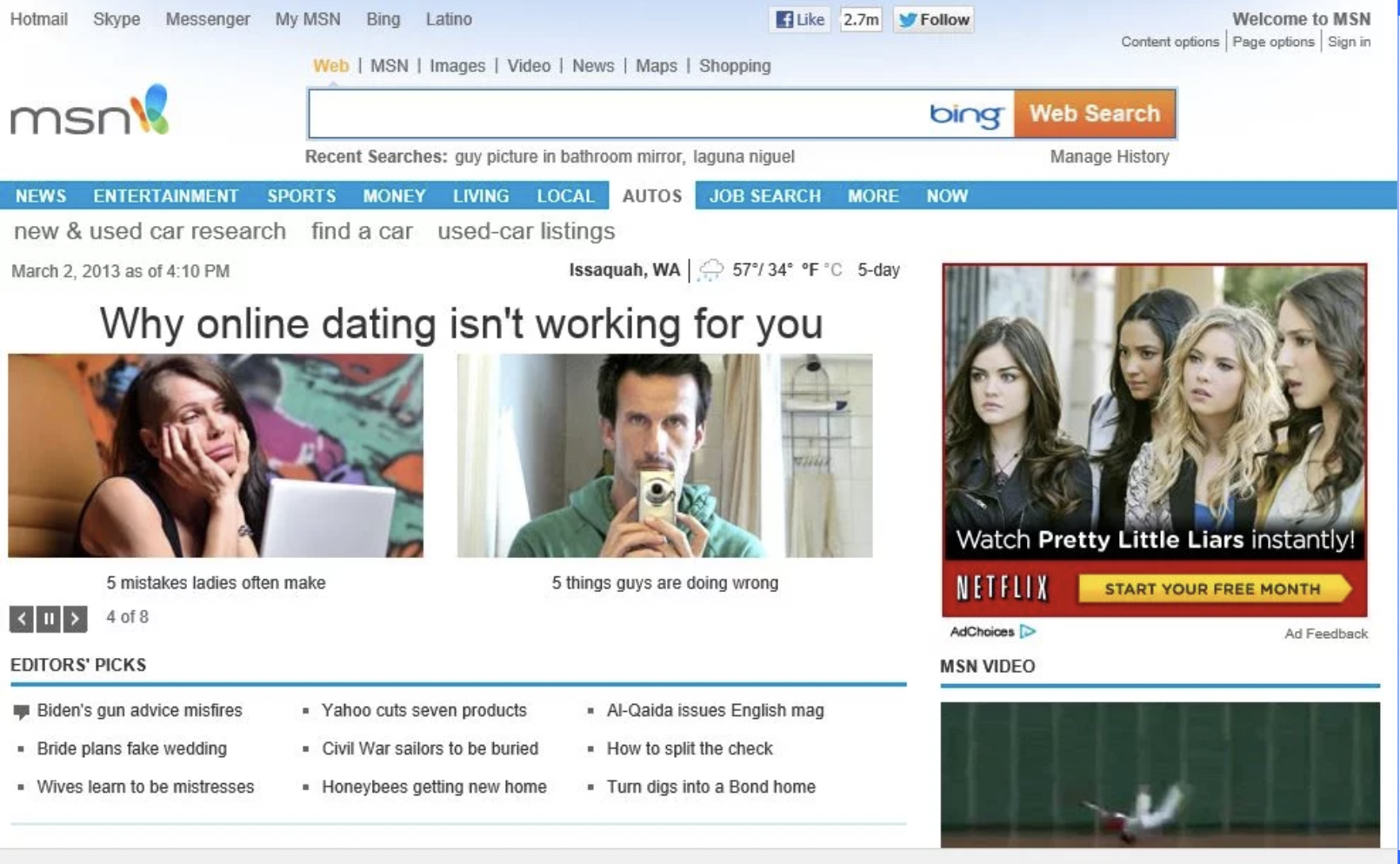Advance to next slide arrow
Viewport: 1400px width, 864px height.
pos(75,618)
